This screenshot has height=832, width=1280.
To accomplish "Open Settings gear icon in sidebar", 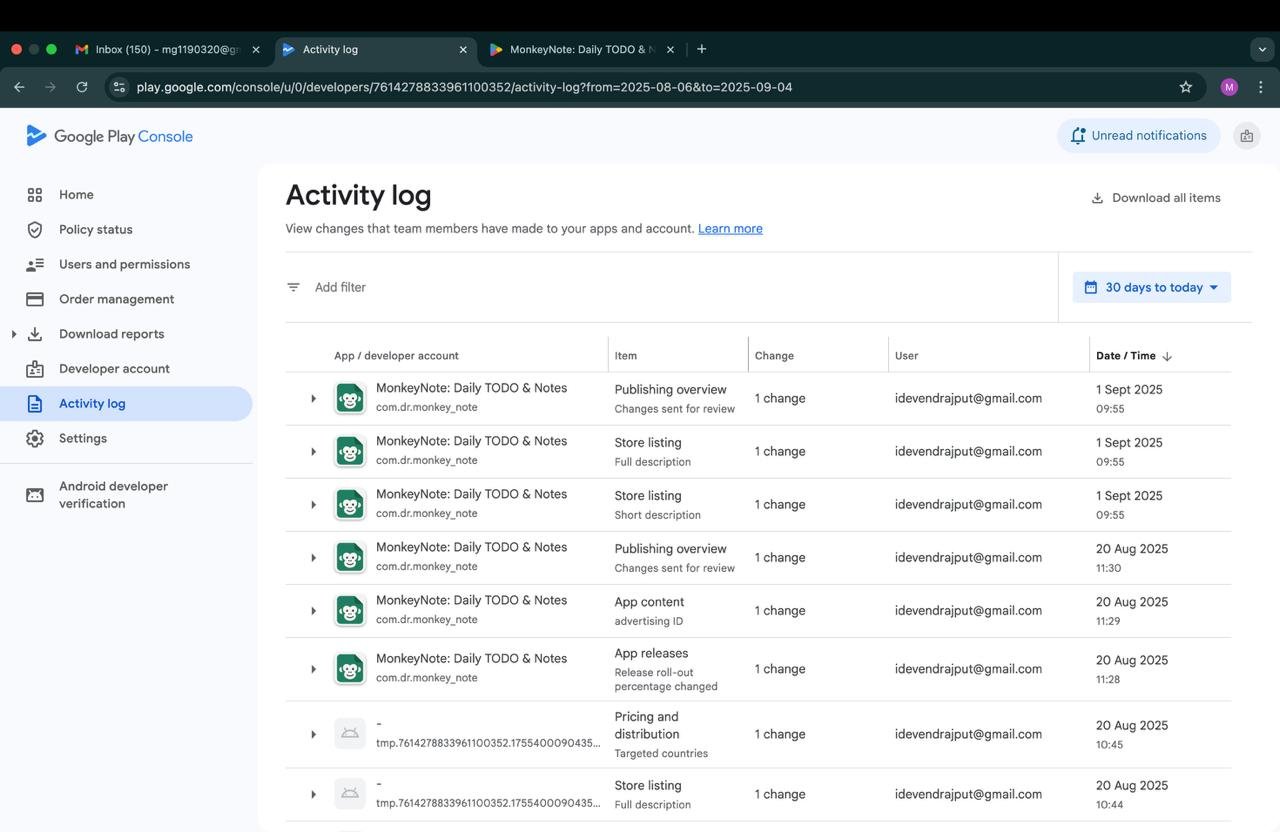I will pyautogui.click(x=35, y=439).
